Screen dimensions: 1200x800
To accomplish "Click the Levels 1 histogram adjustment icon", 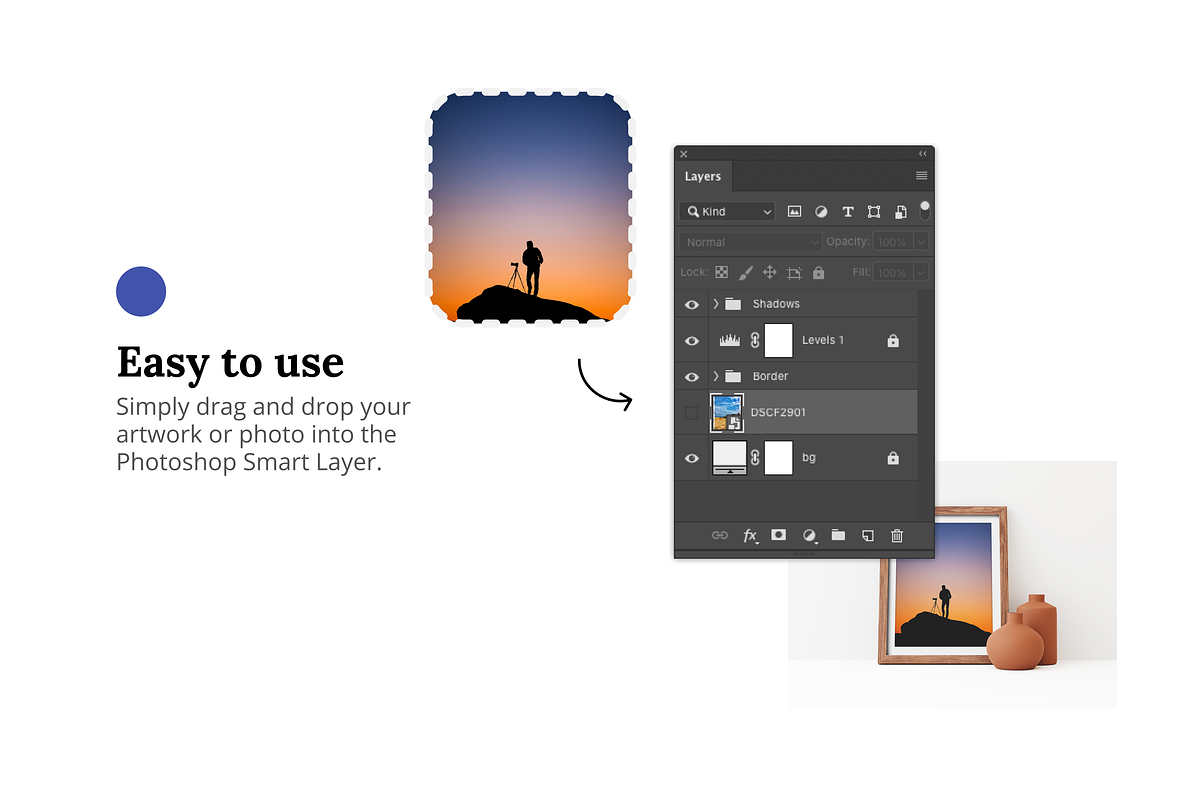I will point(730,340).
